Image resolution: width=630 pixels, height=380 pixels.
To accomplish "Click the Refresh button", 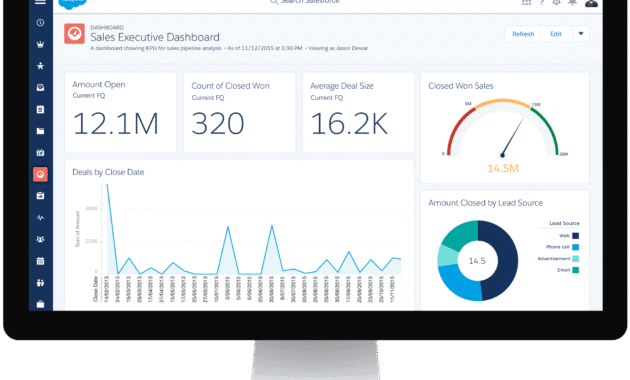I will [x=523, y=34].
